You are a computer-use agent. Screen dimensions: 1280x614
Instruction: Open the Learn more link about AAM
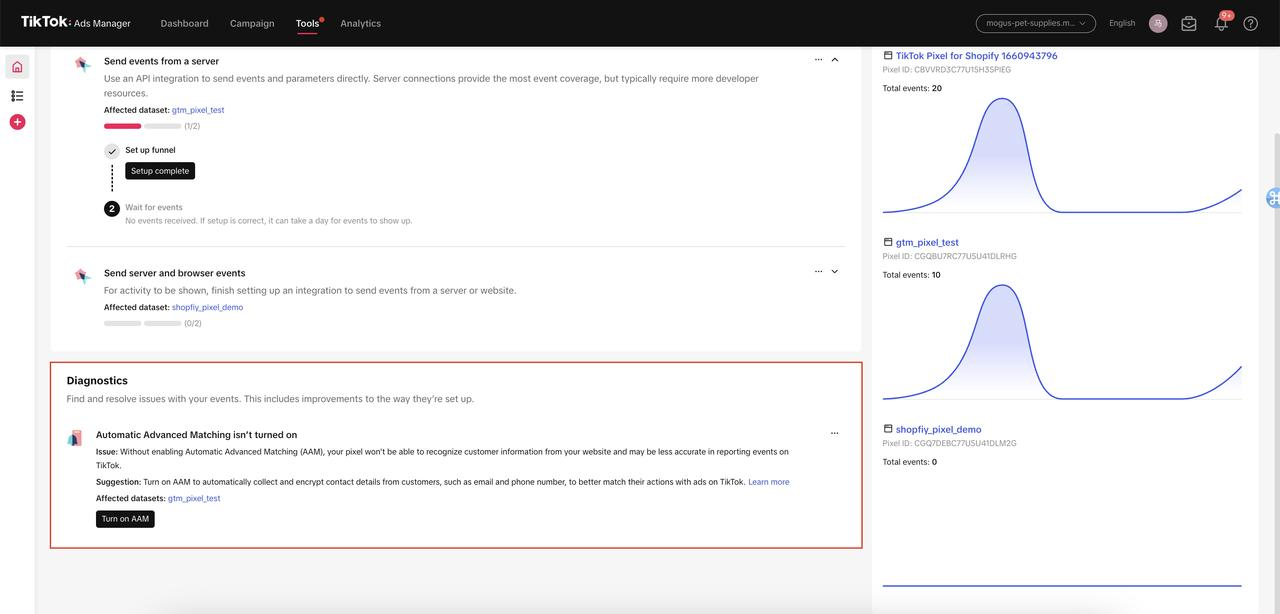pyautogui.click(x=769, y=482)
